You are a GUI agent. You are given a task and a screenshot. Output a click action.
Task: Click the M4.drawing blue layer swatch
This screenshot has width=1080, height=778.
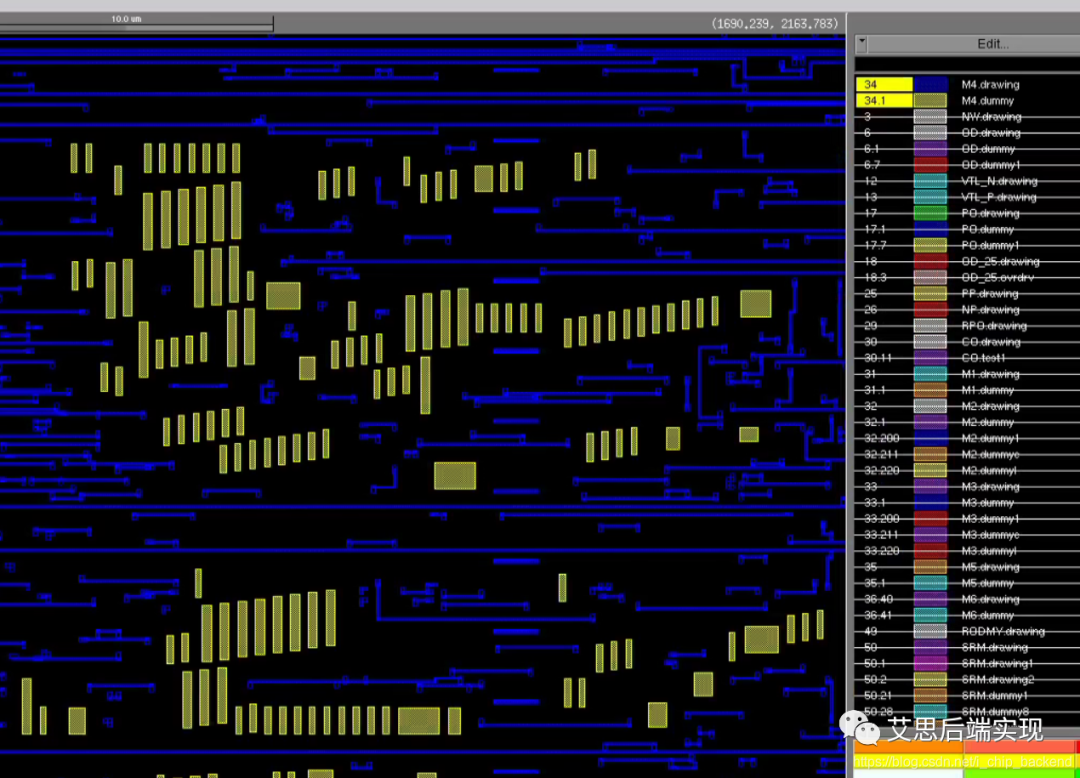point(930,85)
